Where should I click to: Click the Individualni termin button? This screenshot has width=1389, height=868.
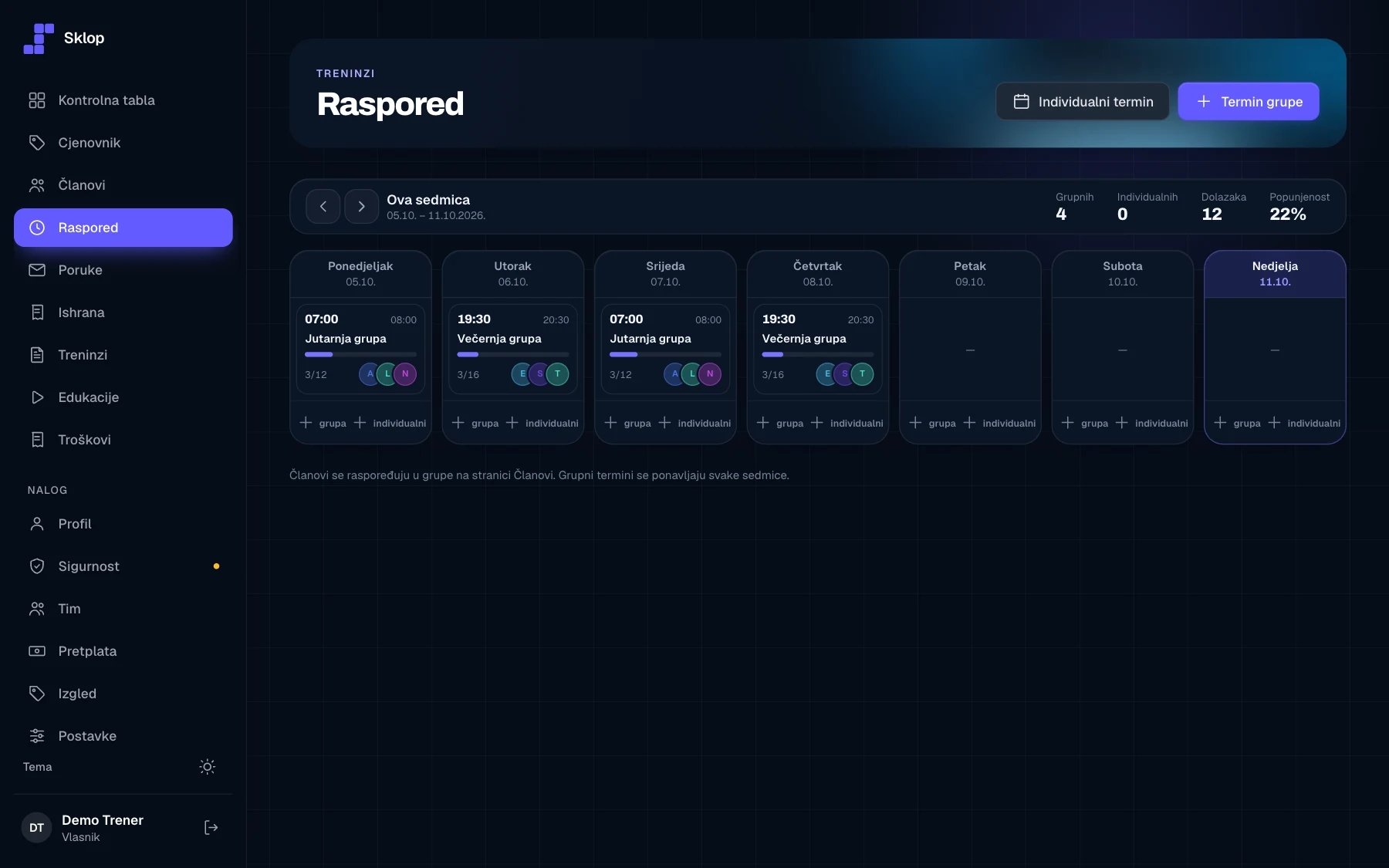point(1083,102)
